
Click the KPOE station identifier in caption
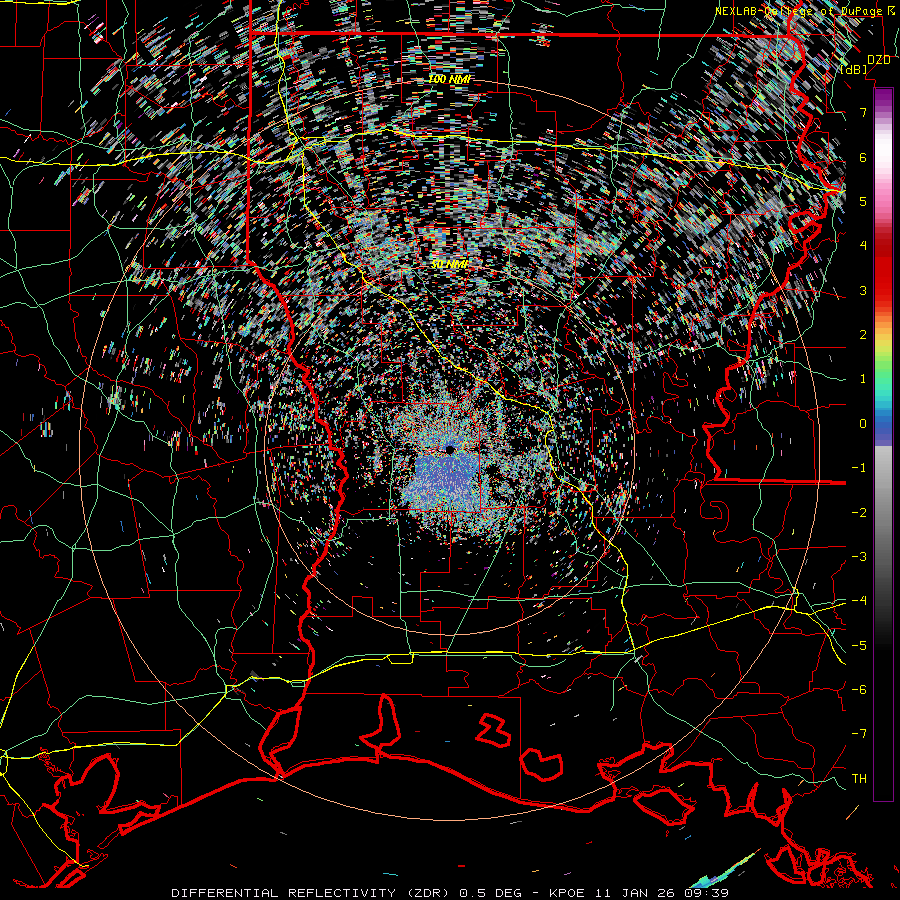coord(565,893)
